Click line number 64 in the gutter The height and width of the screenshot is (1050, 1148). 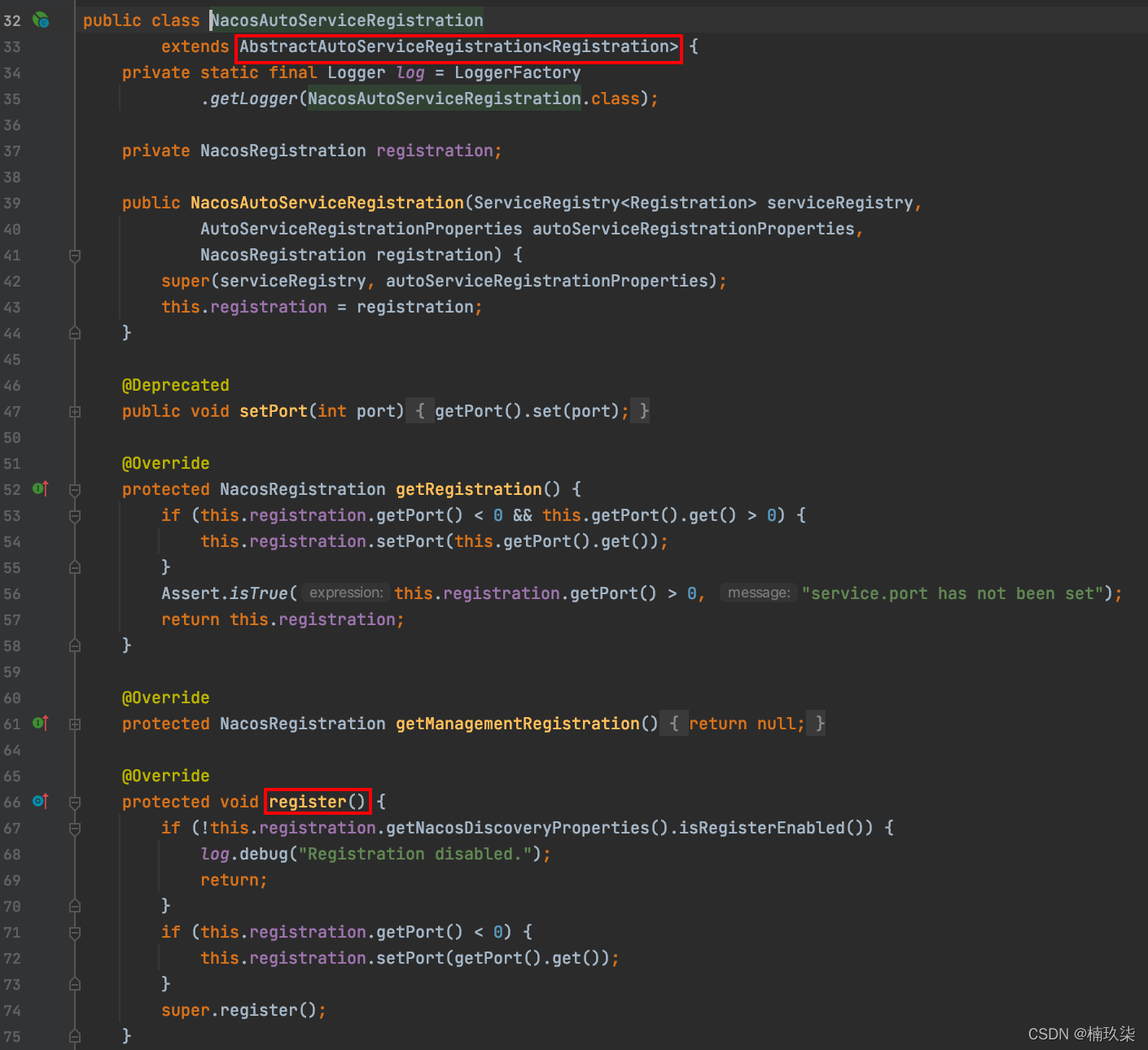12,750
